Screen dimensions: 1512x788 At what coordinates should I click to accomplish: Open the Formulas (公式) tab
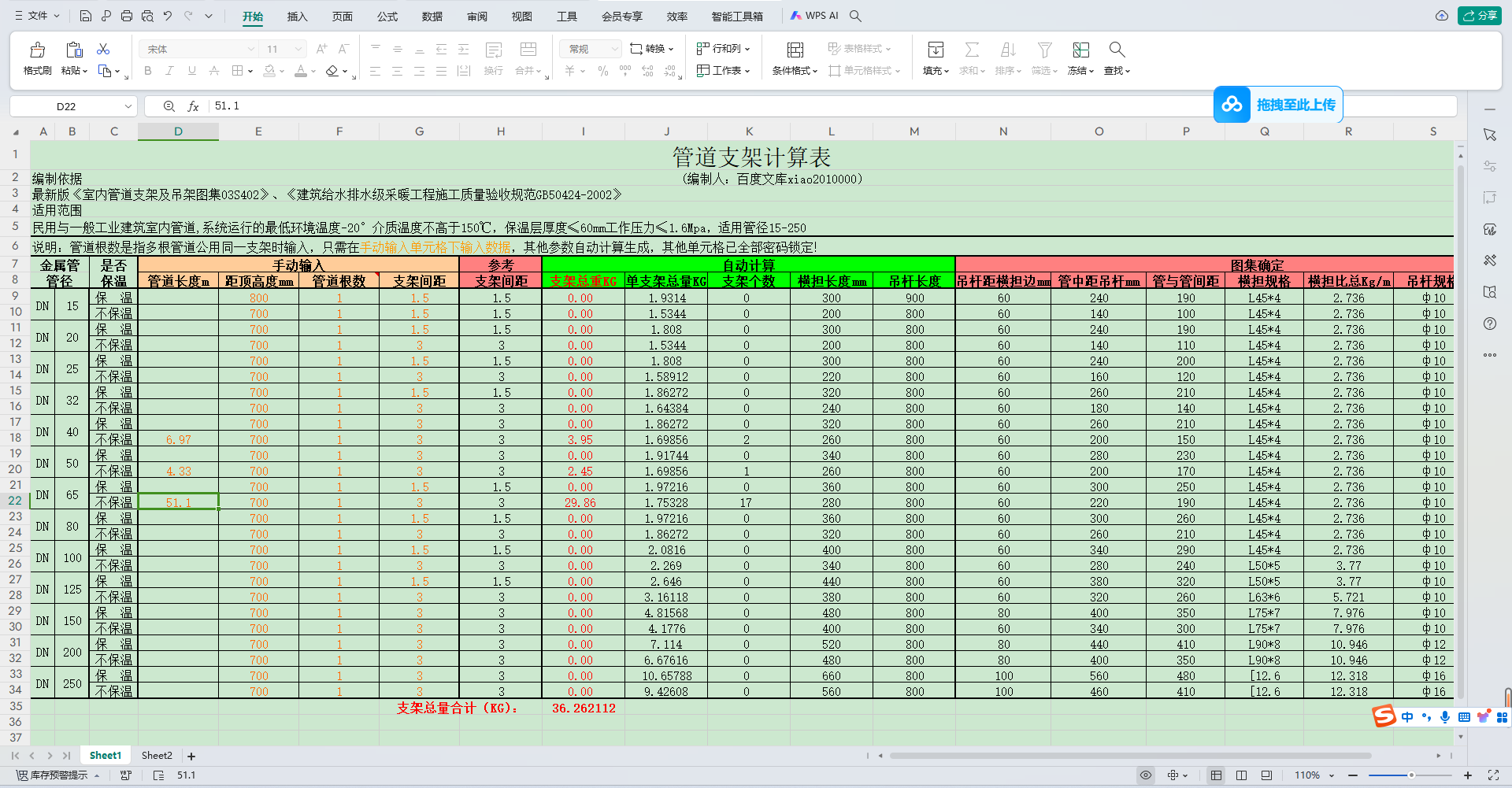tap(387, 16)
